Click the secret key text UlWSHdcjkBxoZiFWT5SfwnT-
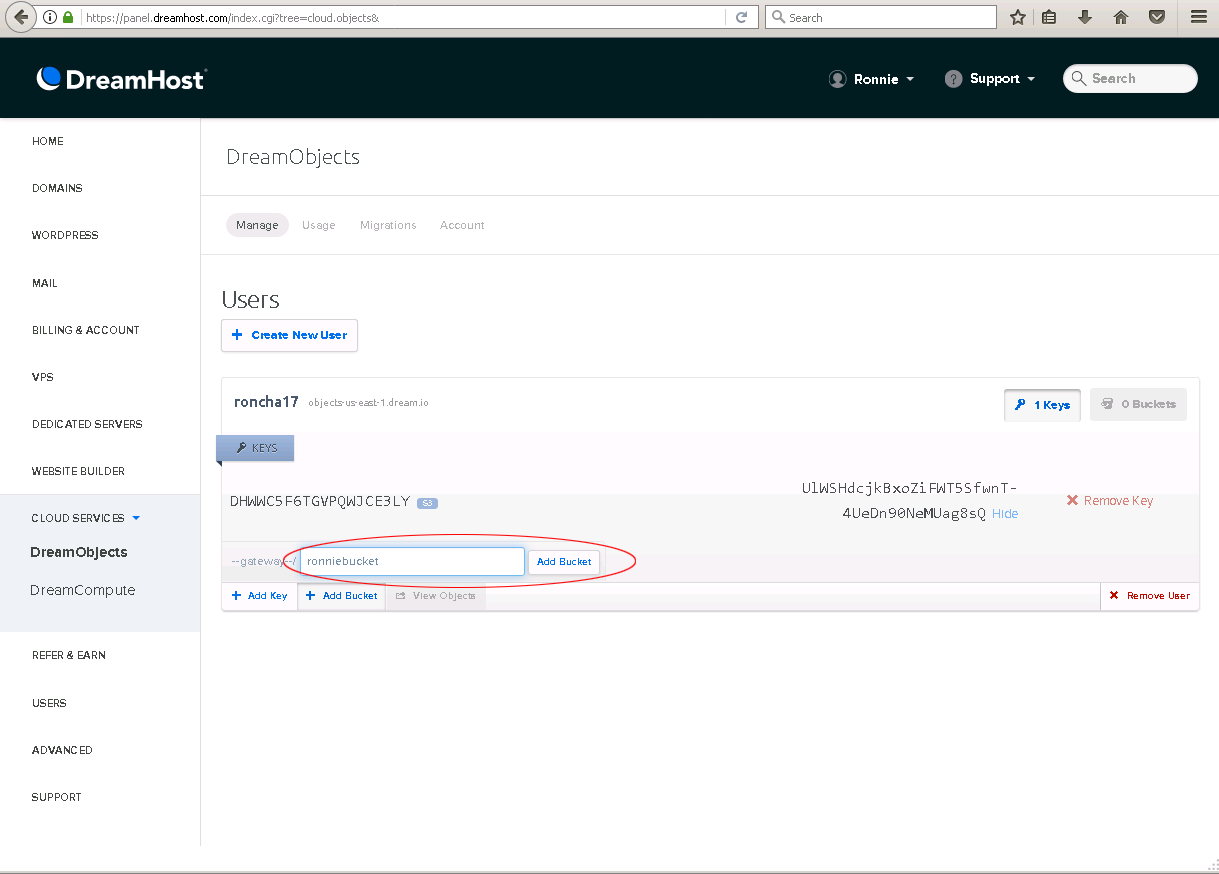Screen dimensions: 1219x874 (x=909, y=488)
